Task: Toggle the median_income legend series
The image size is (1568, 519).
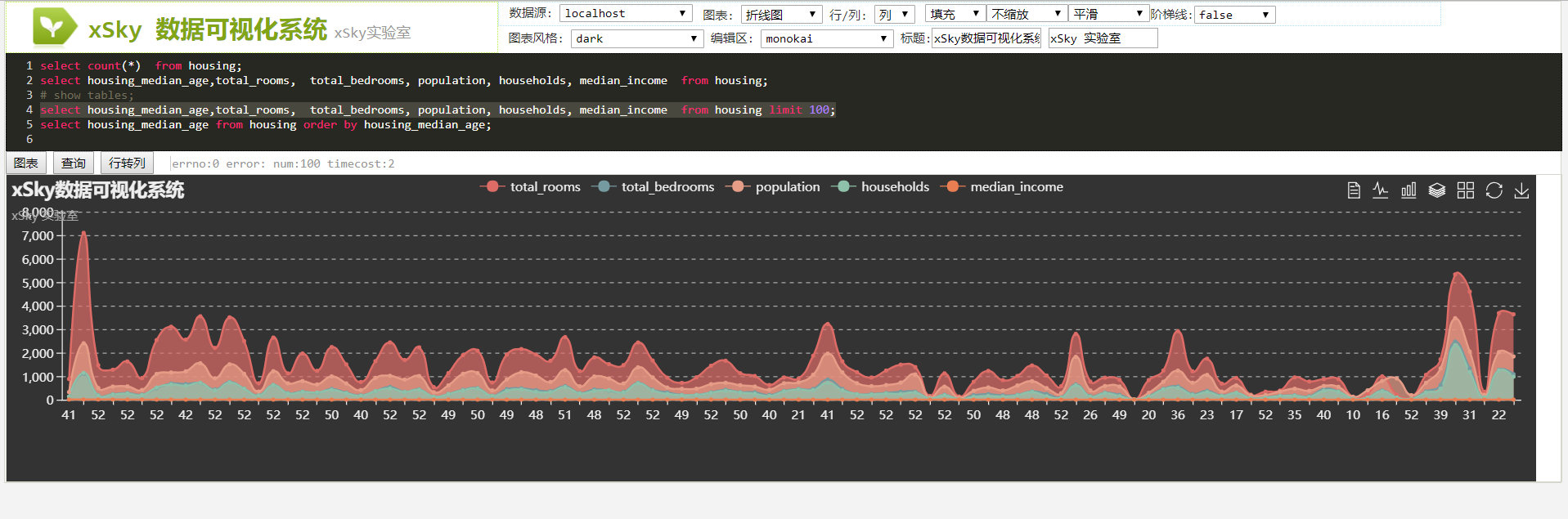Action: click(x=1002, y=187)
